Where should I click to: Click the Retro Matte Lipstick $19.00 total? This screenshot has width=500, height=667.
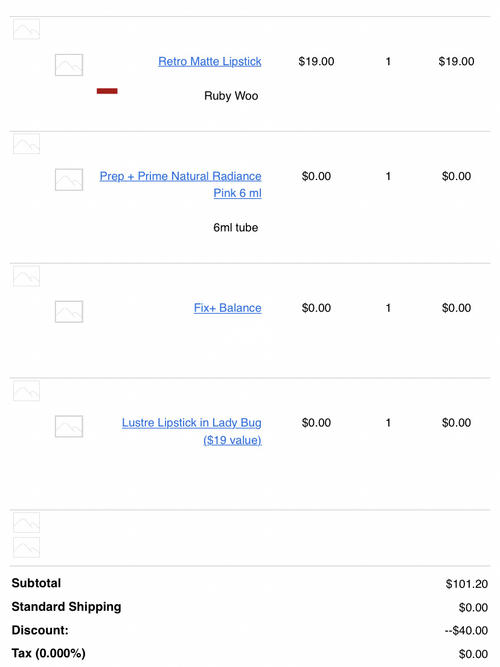tap(456, 62)
